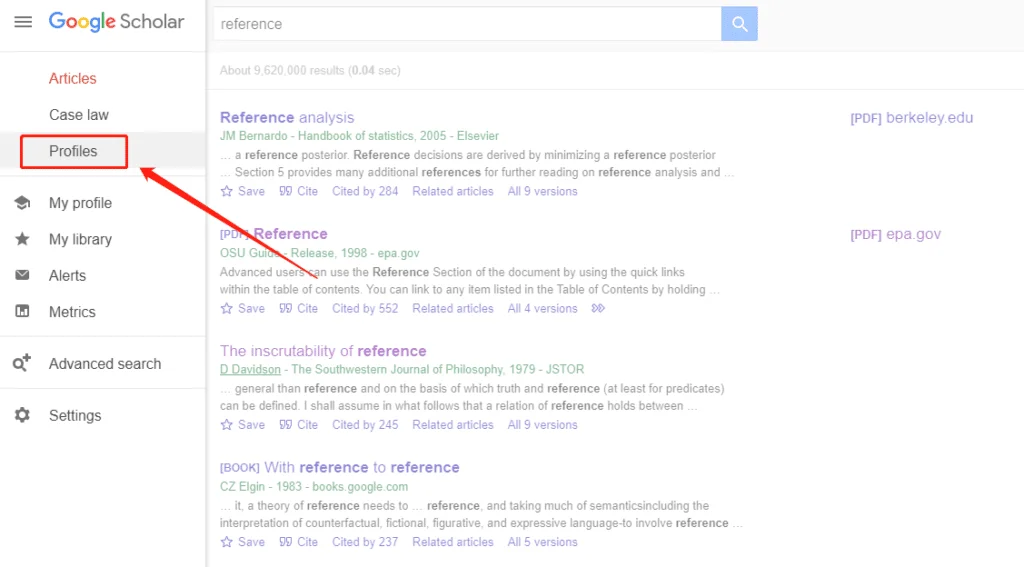
Task: Click Related articles under Reference analysis
Action: [453, 191]
